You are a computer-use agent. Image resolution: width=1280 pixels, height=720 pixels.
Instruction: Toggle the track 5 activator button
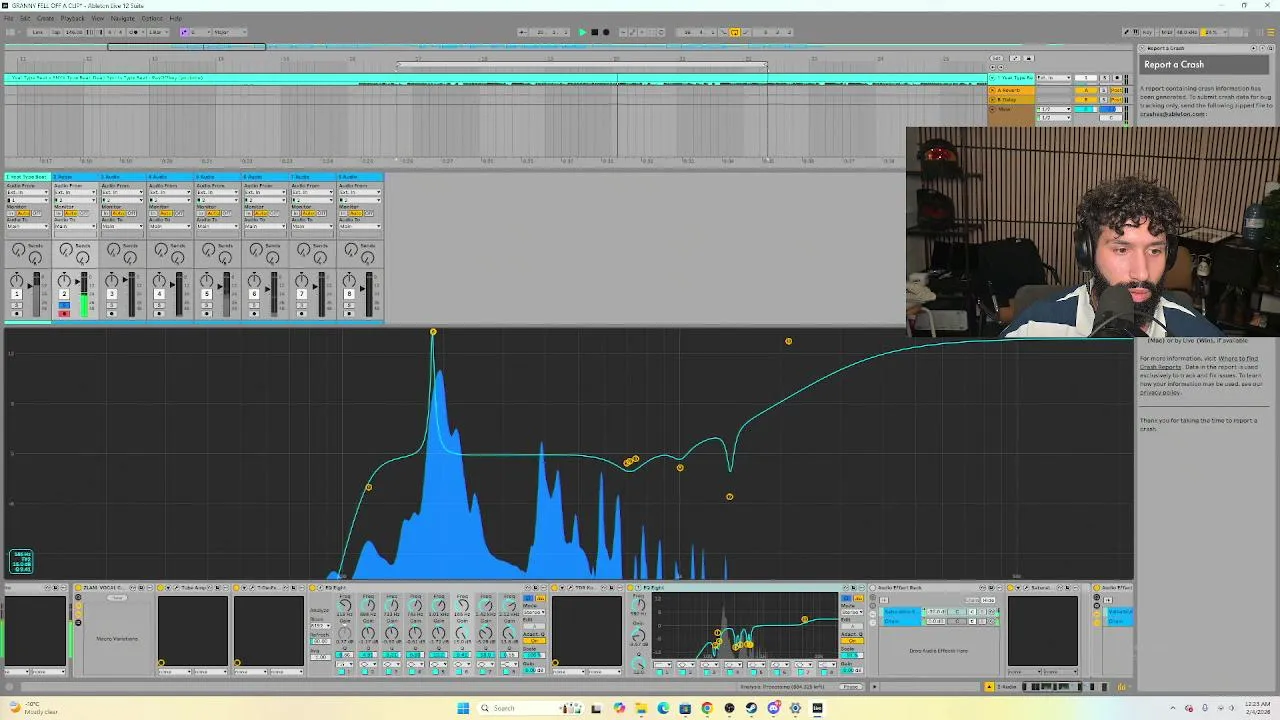[206, 293]
